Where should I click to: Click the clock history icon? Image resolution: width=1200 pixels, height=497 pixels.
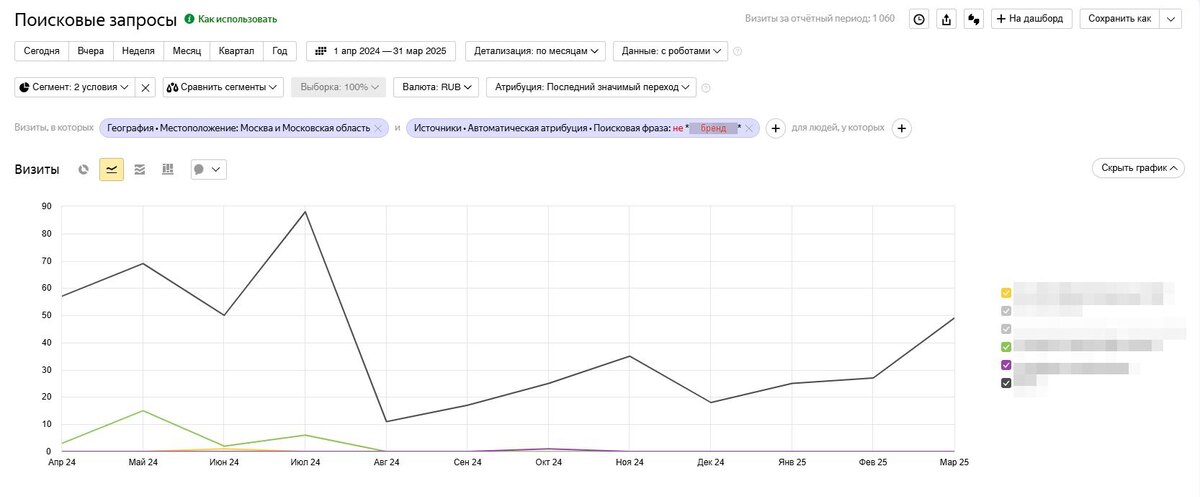coord(919,19)
